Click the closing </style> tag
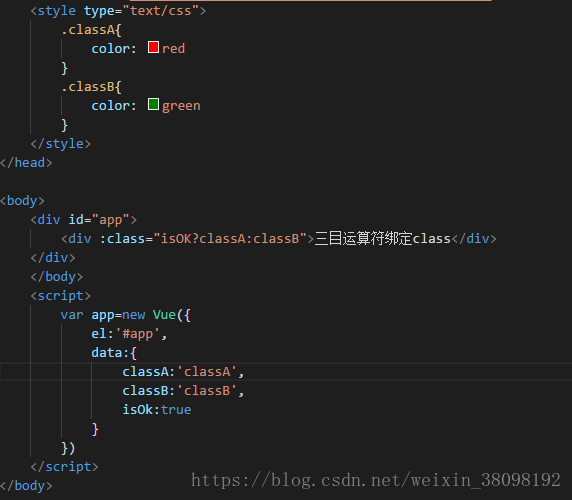 [x=61, y=144]
